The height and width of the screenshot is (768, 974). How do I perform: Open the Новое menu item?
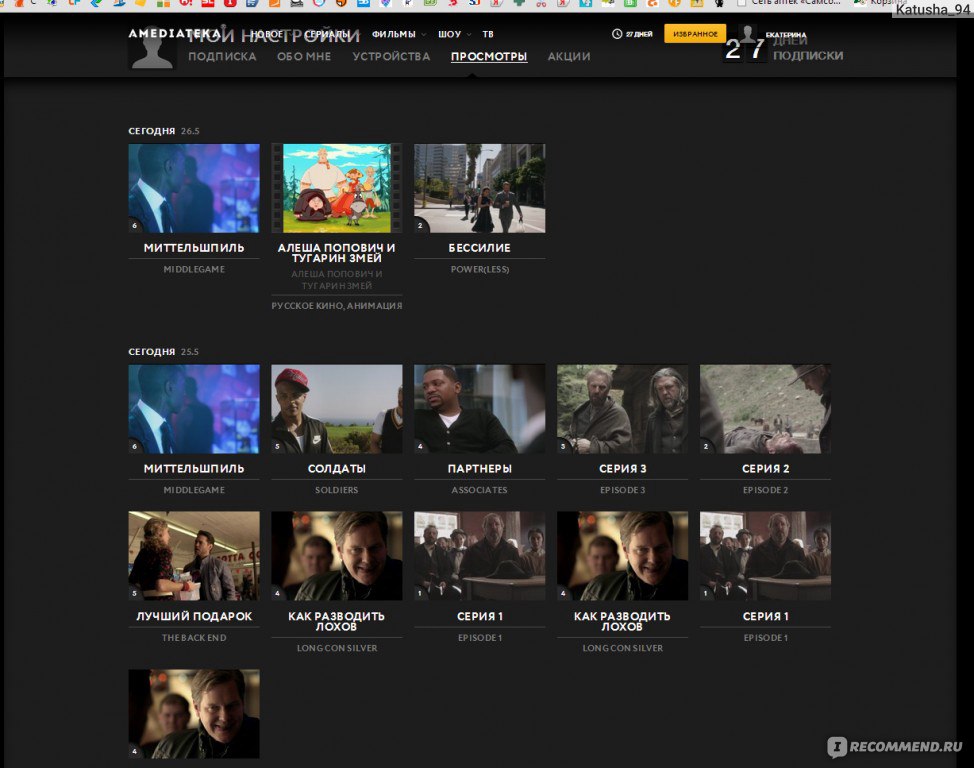(267, 34)
